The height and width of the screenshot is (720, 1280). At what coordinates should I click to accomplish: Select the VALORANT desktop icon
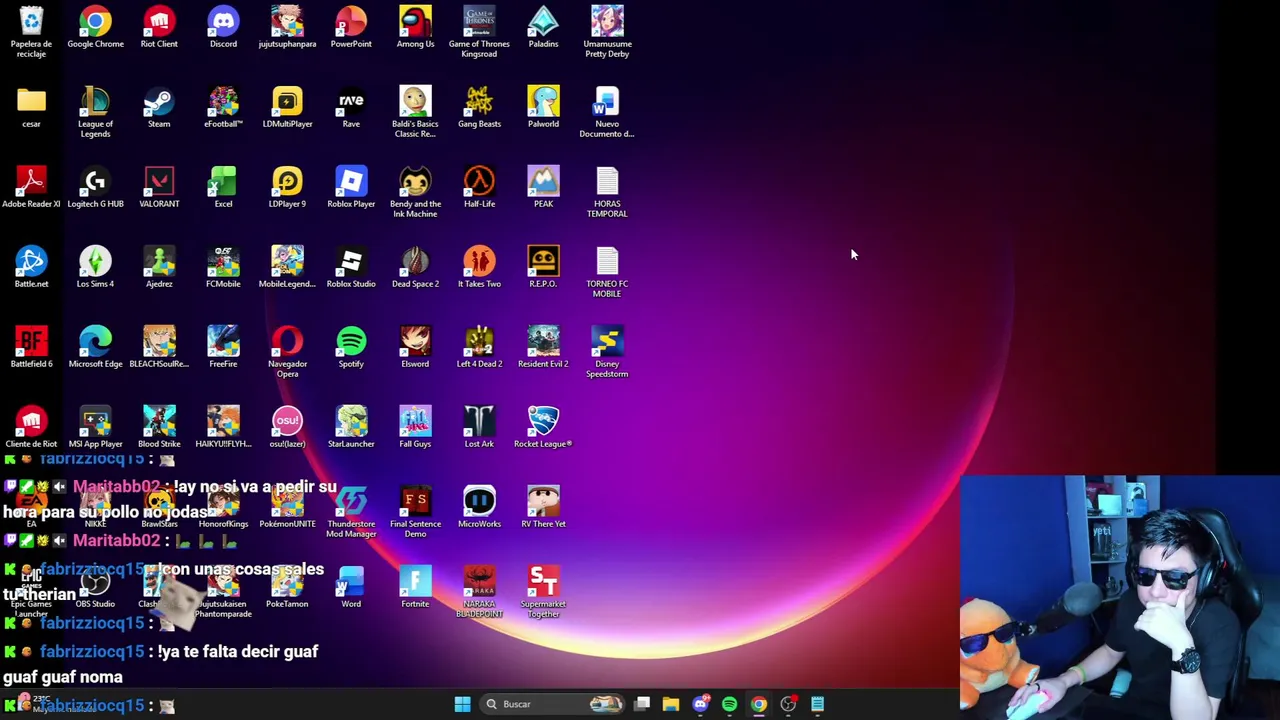[159, 187]
